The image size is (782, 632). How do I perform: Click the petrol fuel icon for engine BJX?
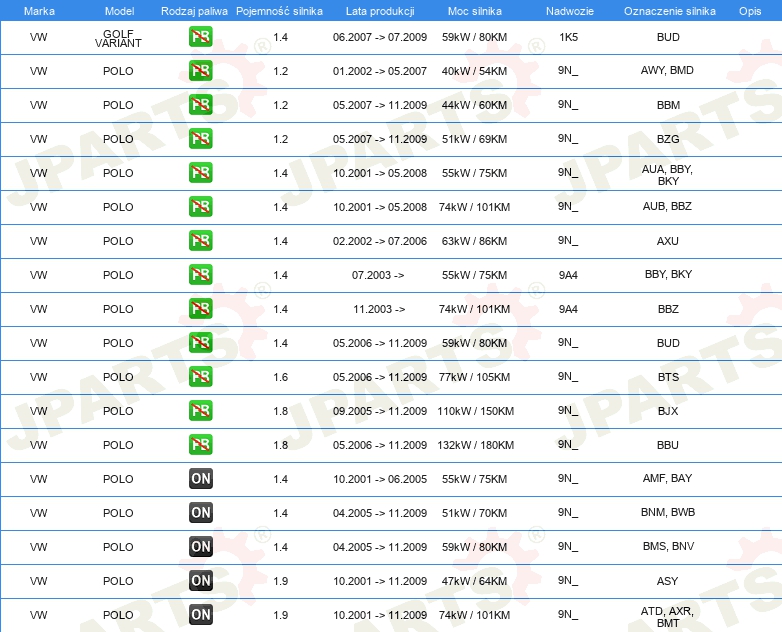pos(200,411)
